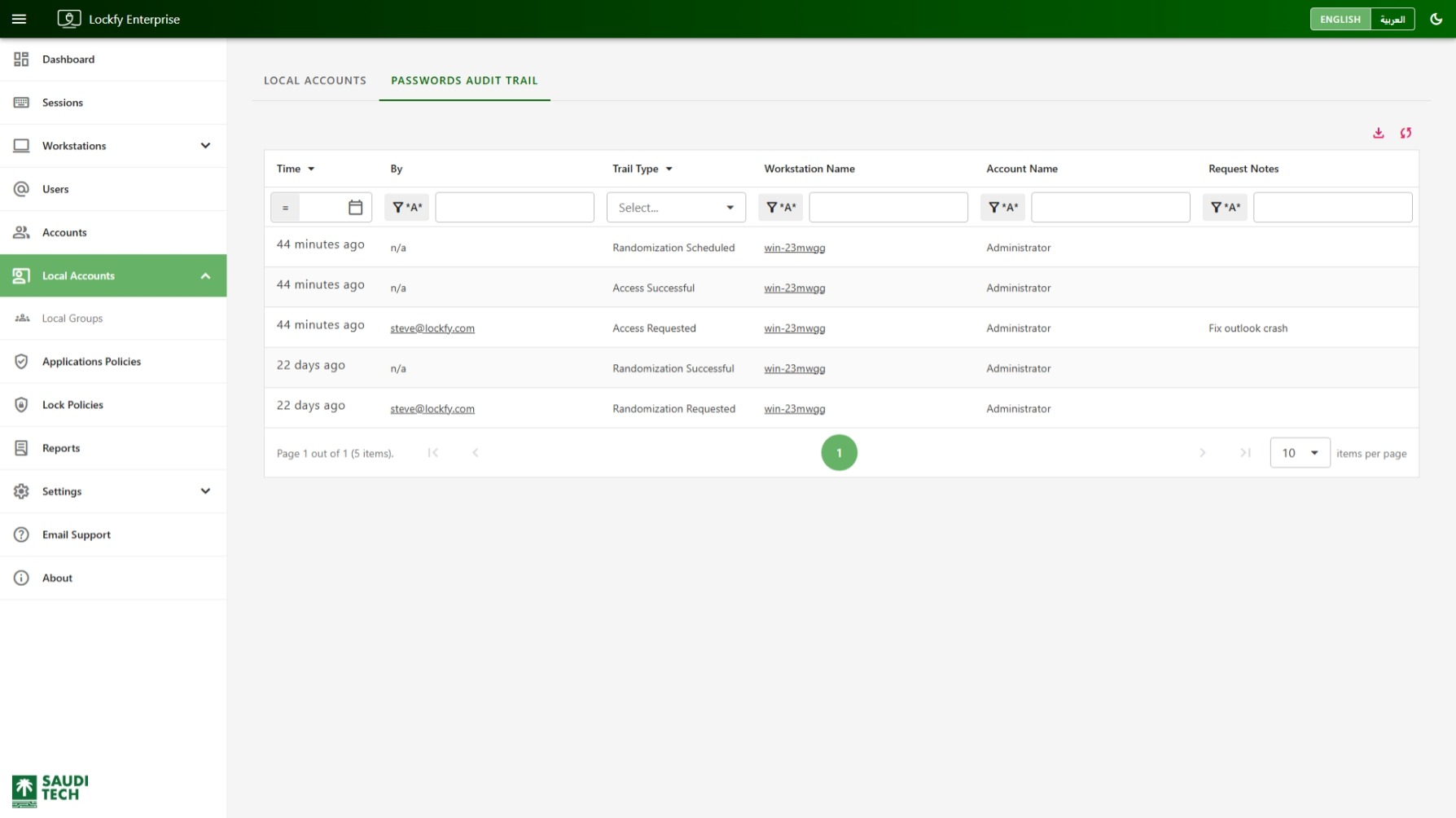Click the Accounts people icon
Viewport: 1456px width, 818px height.
click(21, 232)
